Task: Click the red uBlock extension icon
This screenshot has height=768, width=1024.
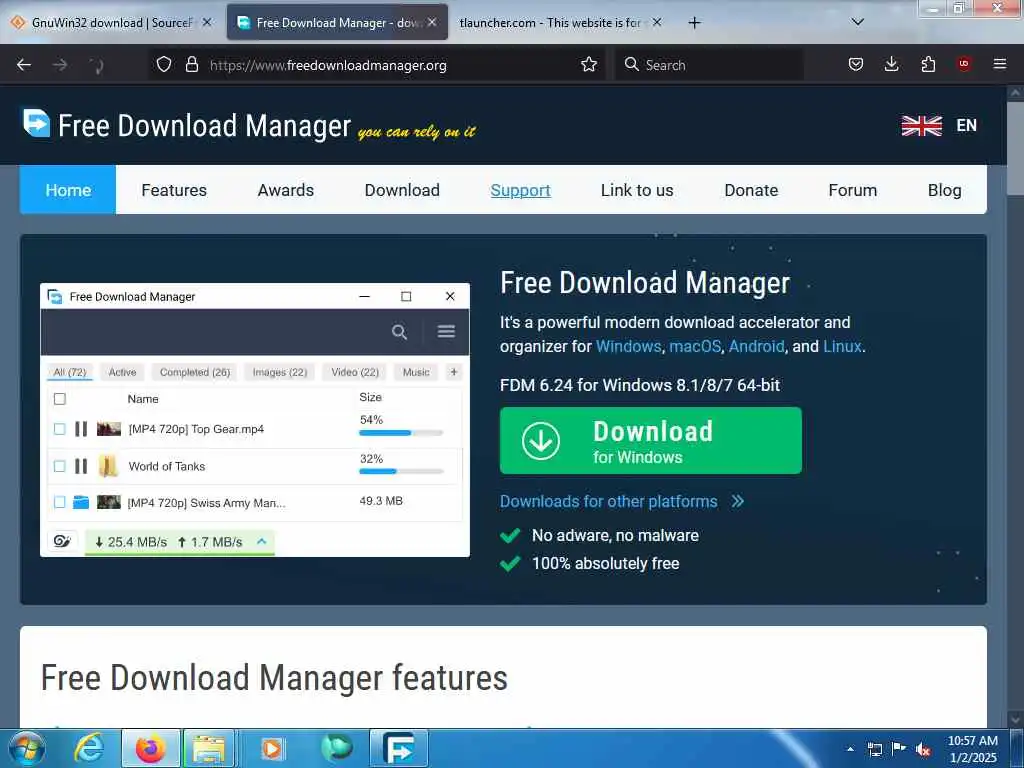Action: tap(964, 64)
